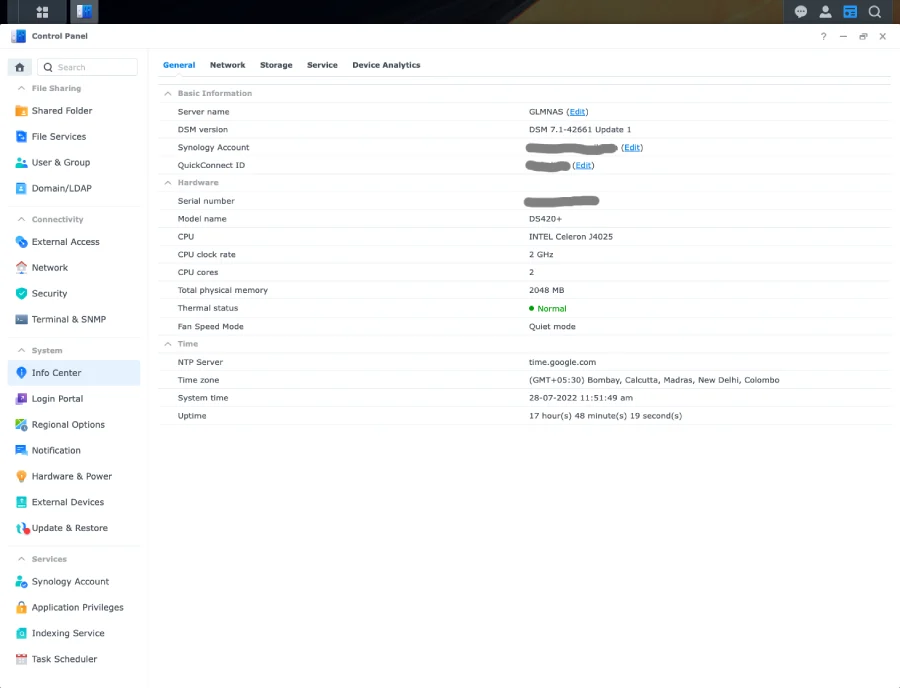Select Info Center in the sidebar

pos(74,373)
